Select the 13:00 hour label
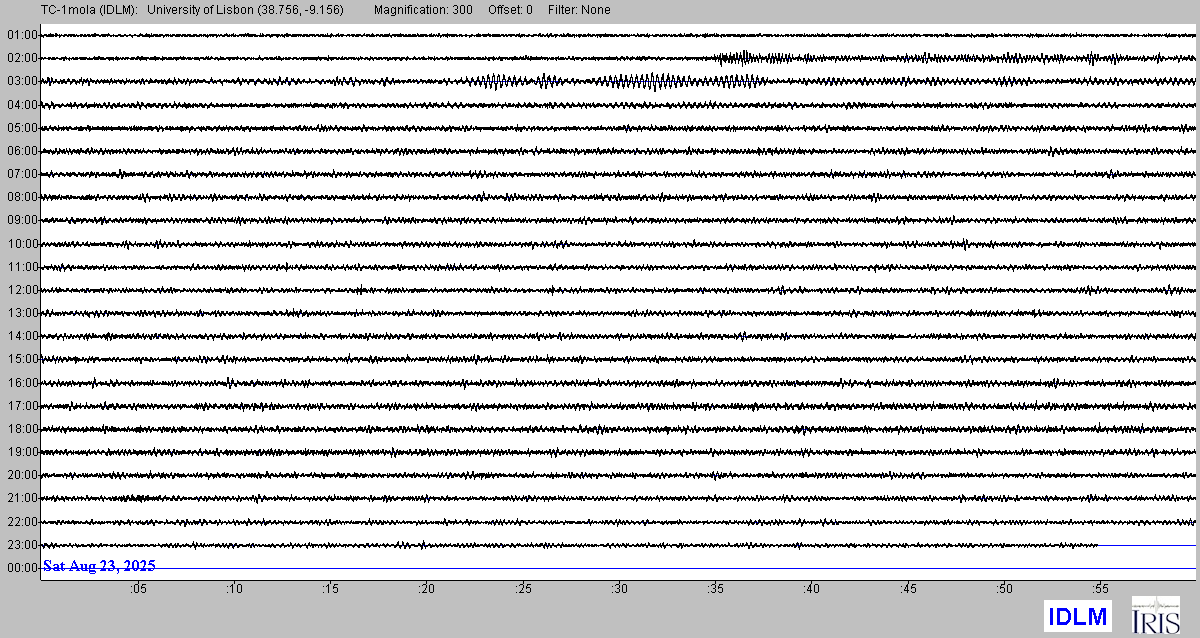Viewport: 1200px width, 638px height. point(21,313)
